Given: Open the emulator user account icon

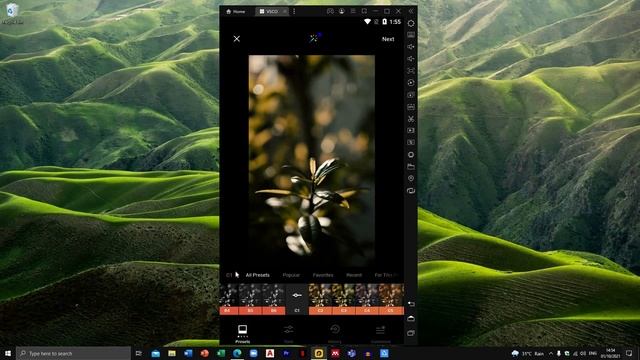Looking at the screenshot, I should [342, 11].
